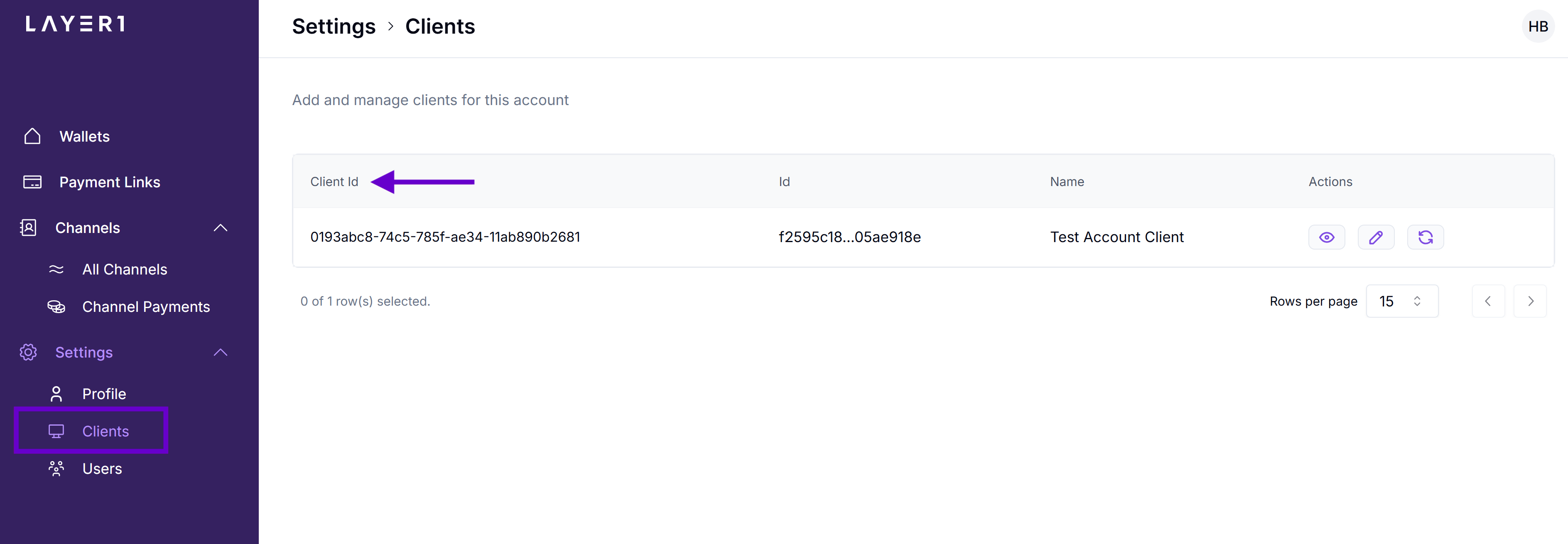Click the Profile person icon

56,394
